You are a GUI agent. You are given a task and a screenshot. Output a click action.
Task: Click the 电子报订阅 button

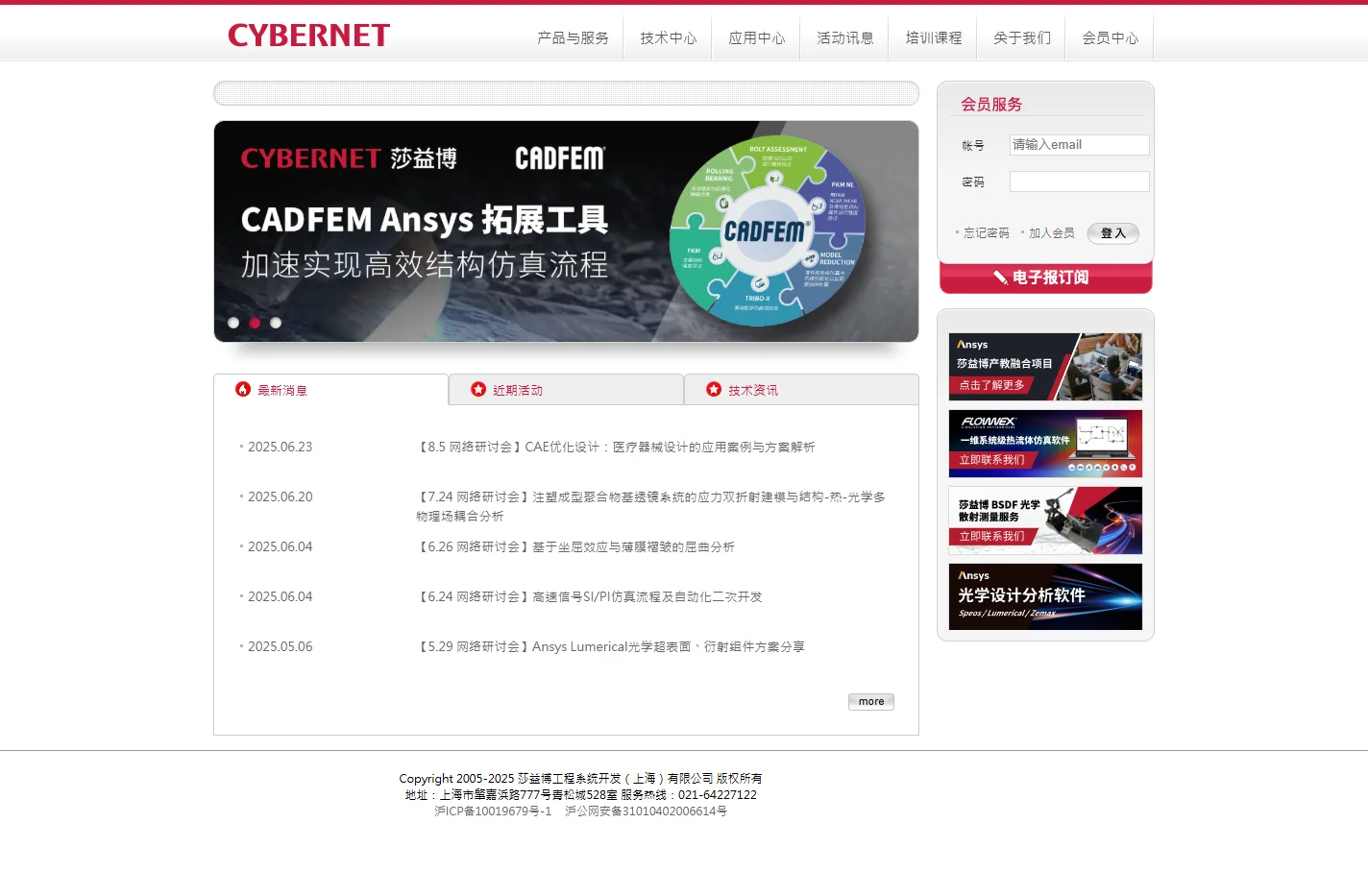tap(1045, 278)
